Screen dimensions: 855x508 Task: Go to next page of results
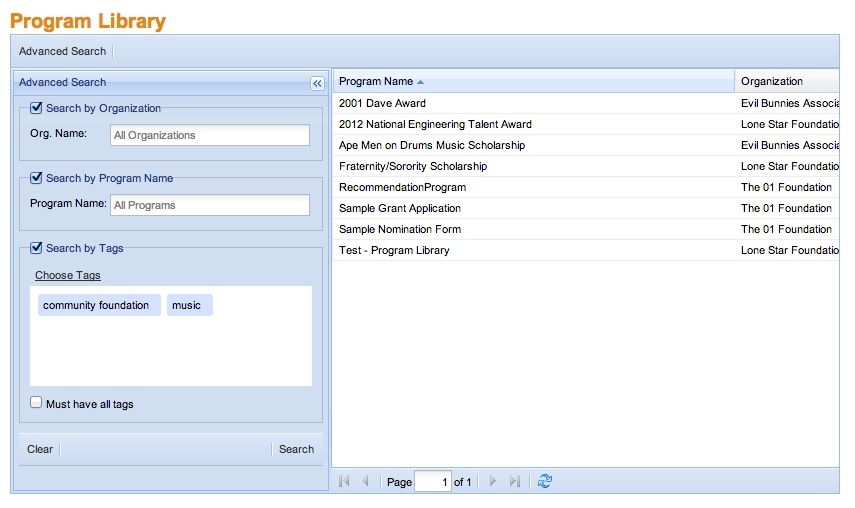[x=492, y=482]
